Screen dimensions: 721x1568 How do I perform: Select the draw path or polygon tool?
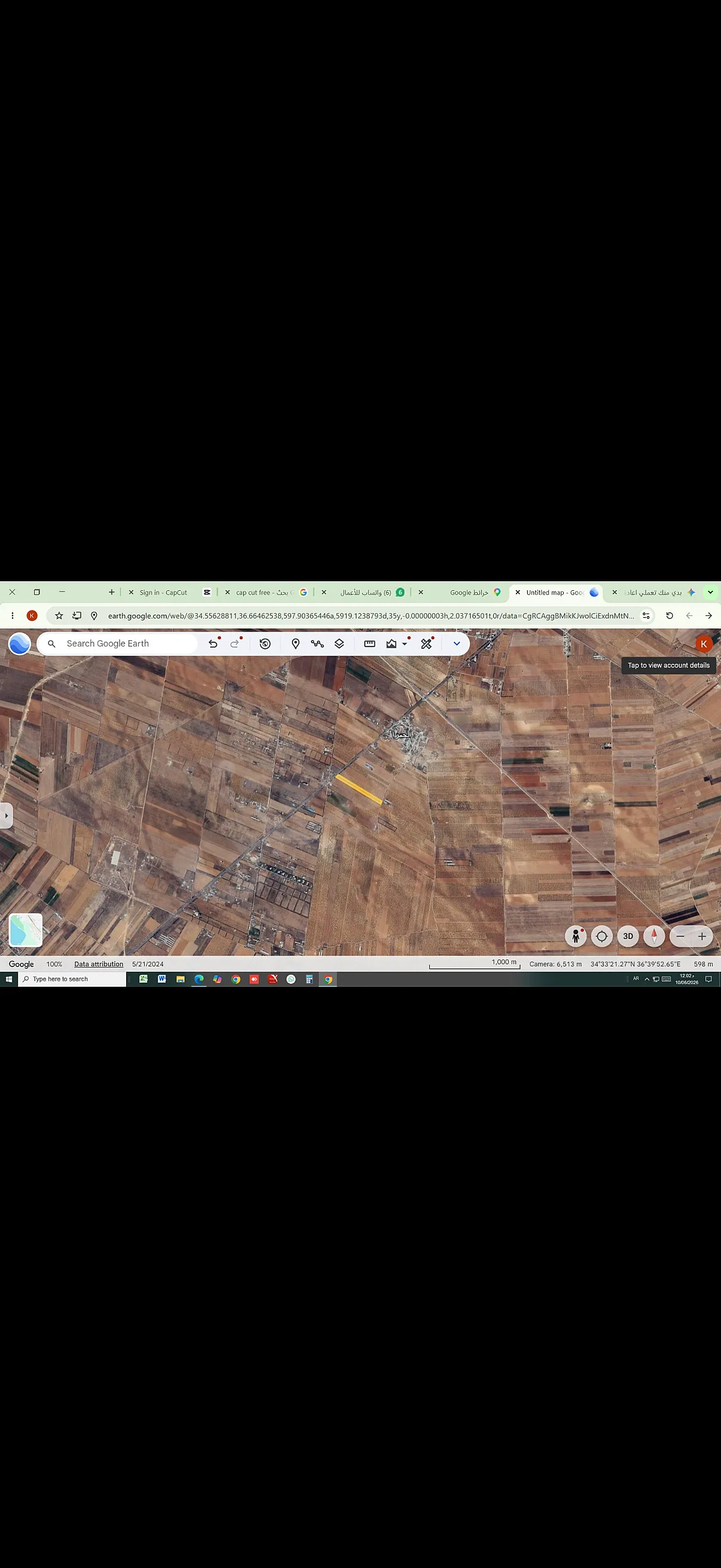pyautogui.click(x=317, y=643)
